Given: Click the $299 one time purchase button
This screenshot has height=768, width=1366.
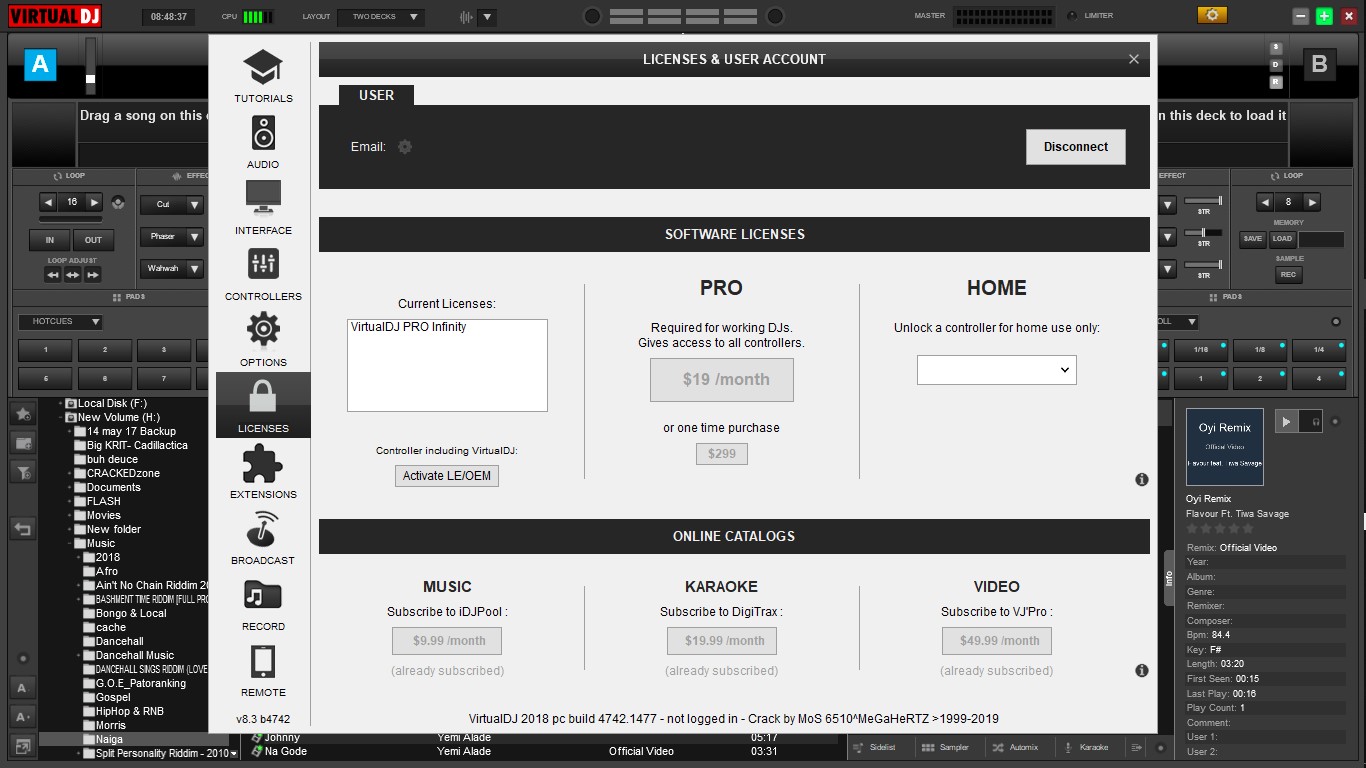Looking at the screenshot, I should 721,454.
